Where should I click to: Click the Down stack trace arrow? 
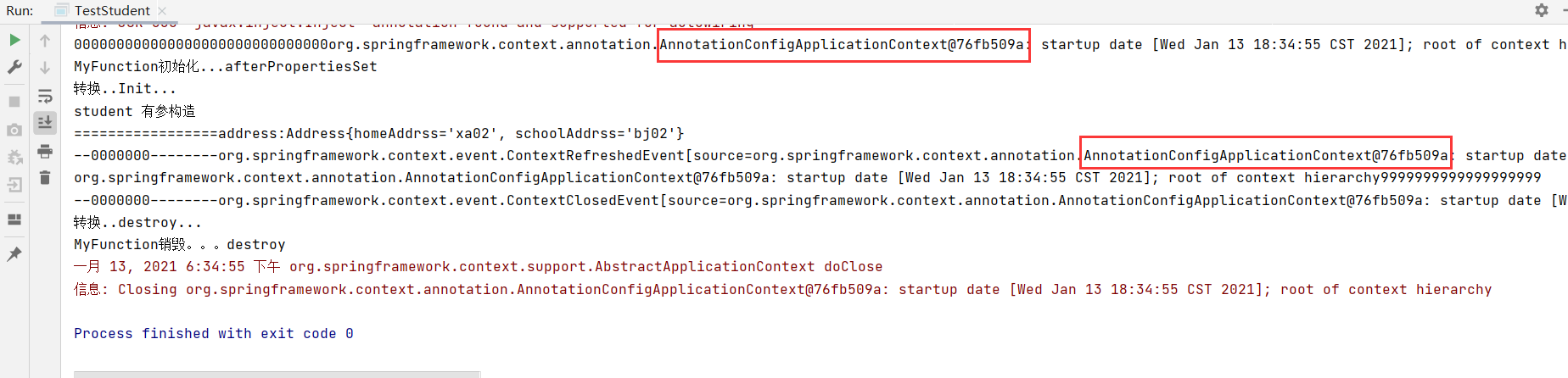(45, 67)
